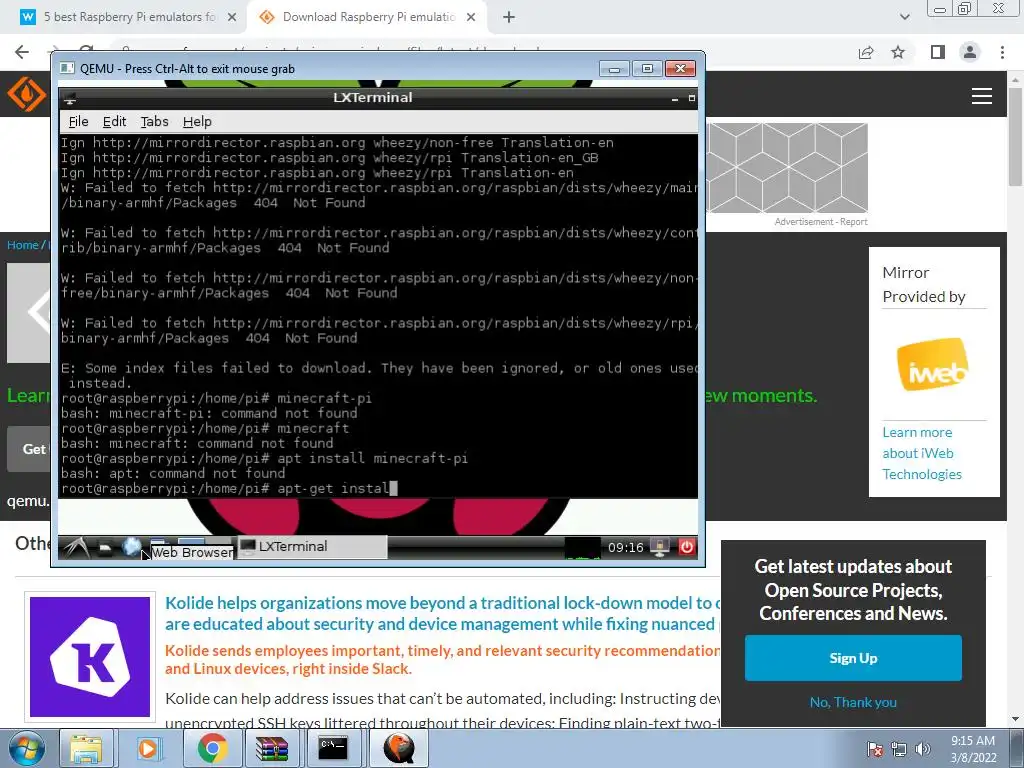Click the Windows clock showing 9:15 AM
This screenshot has width=1024, height=768.
pyautogui.click(x=972, y=749)
